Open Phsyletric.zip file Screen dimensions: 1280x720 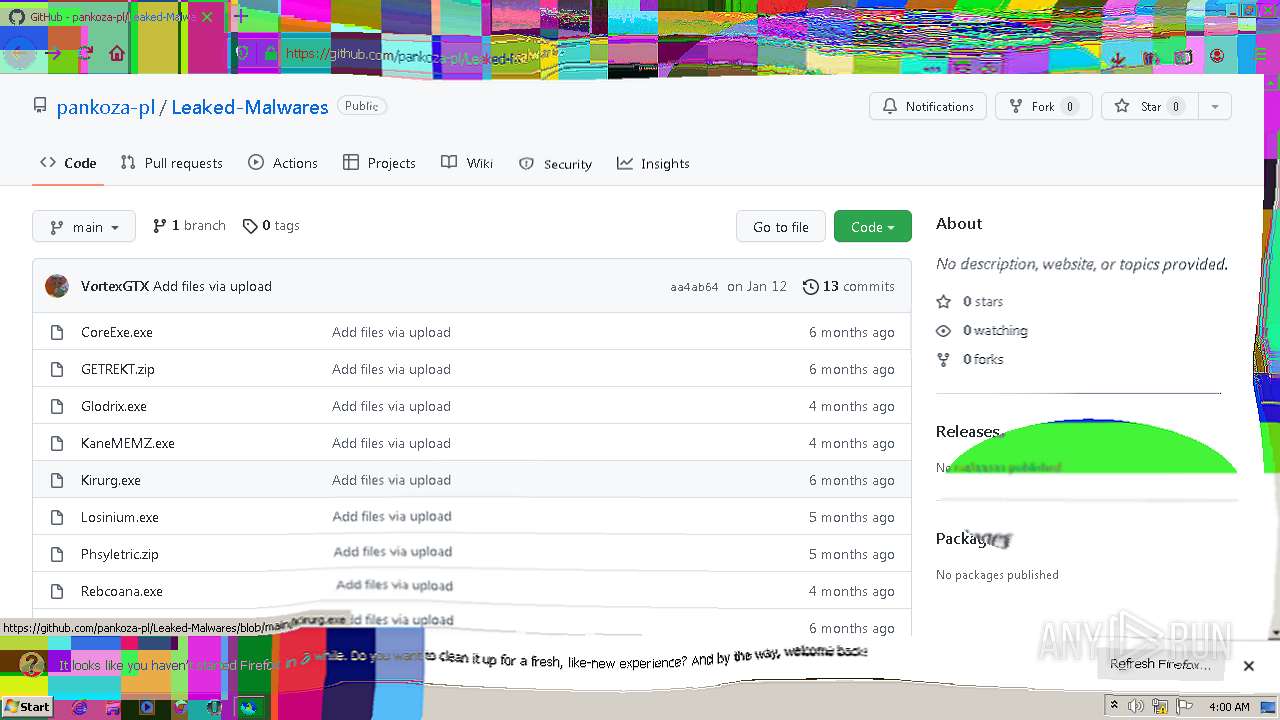pyautogui.click(x=120, y=554)
